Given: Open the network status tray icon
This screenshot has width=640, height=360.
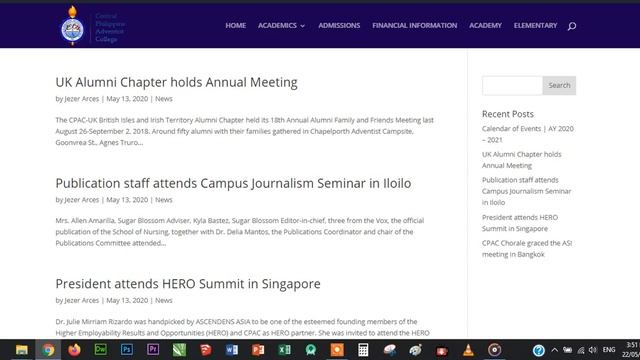Looking at the screenshot, I should click(x=581, y=350).
